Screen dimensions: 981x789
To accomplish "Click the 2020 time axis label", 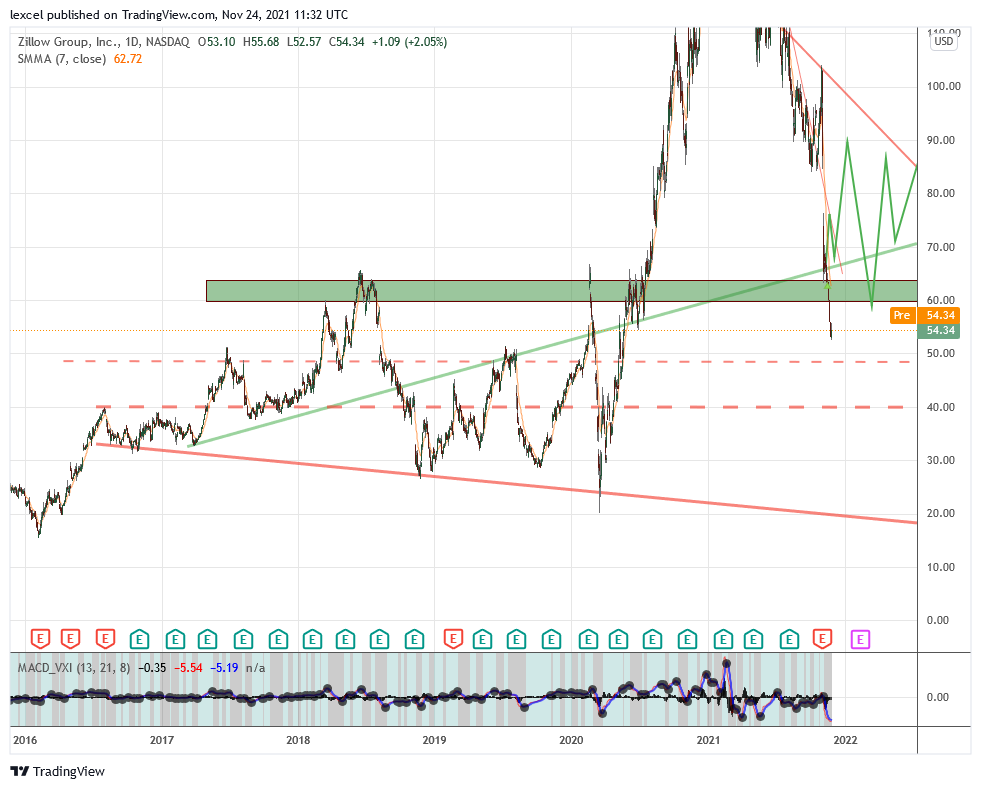I will pyautogui.click(x=571, y=740).
